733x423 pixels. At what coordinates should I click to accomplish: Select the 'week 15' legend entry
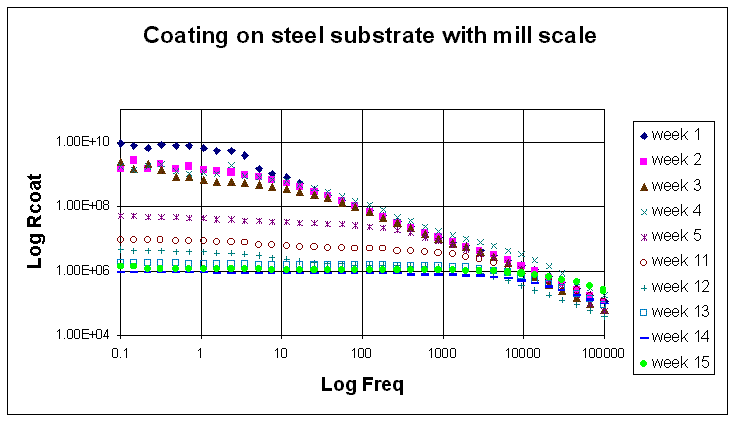(674, 363)
